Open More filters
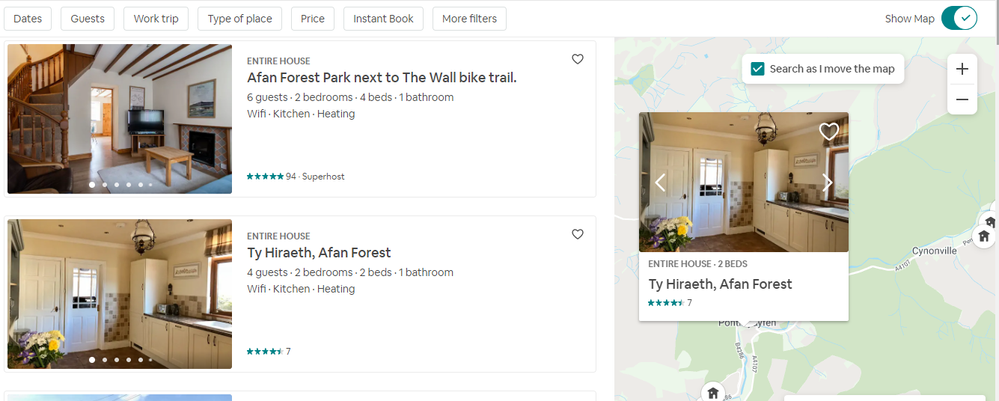Viewport: 999px width, 401px height. (x=470, y=19)
